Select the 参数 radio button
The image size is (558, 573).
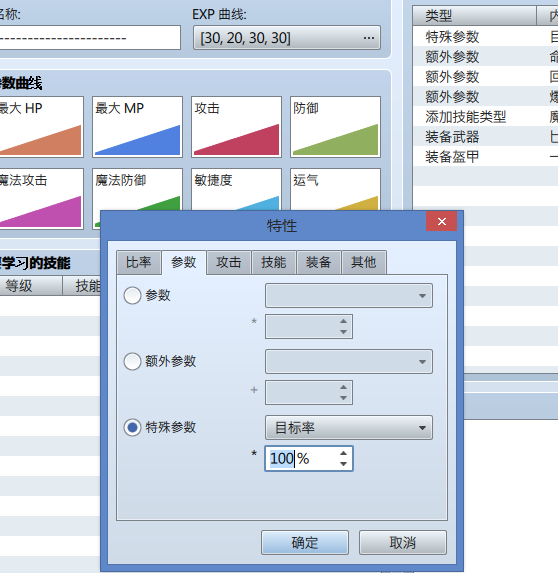coord(132,295)
